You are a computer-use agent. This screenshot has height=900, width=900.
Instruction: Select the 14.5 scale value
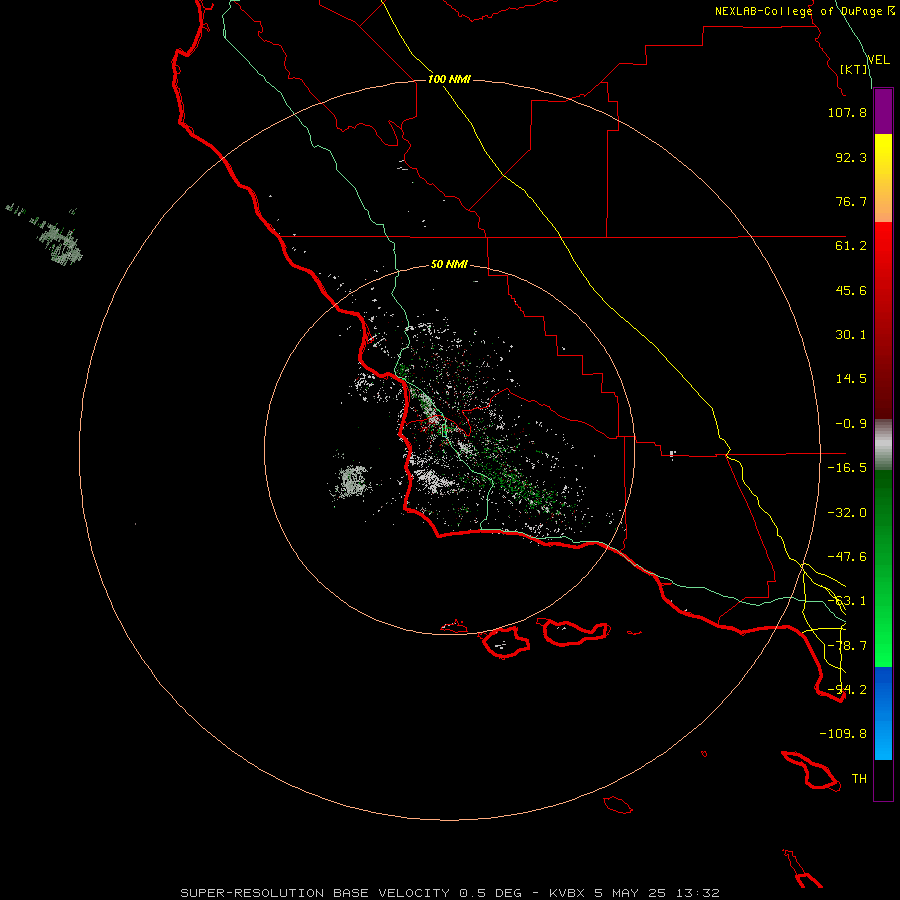(851, 379)
